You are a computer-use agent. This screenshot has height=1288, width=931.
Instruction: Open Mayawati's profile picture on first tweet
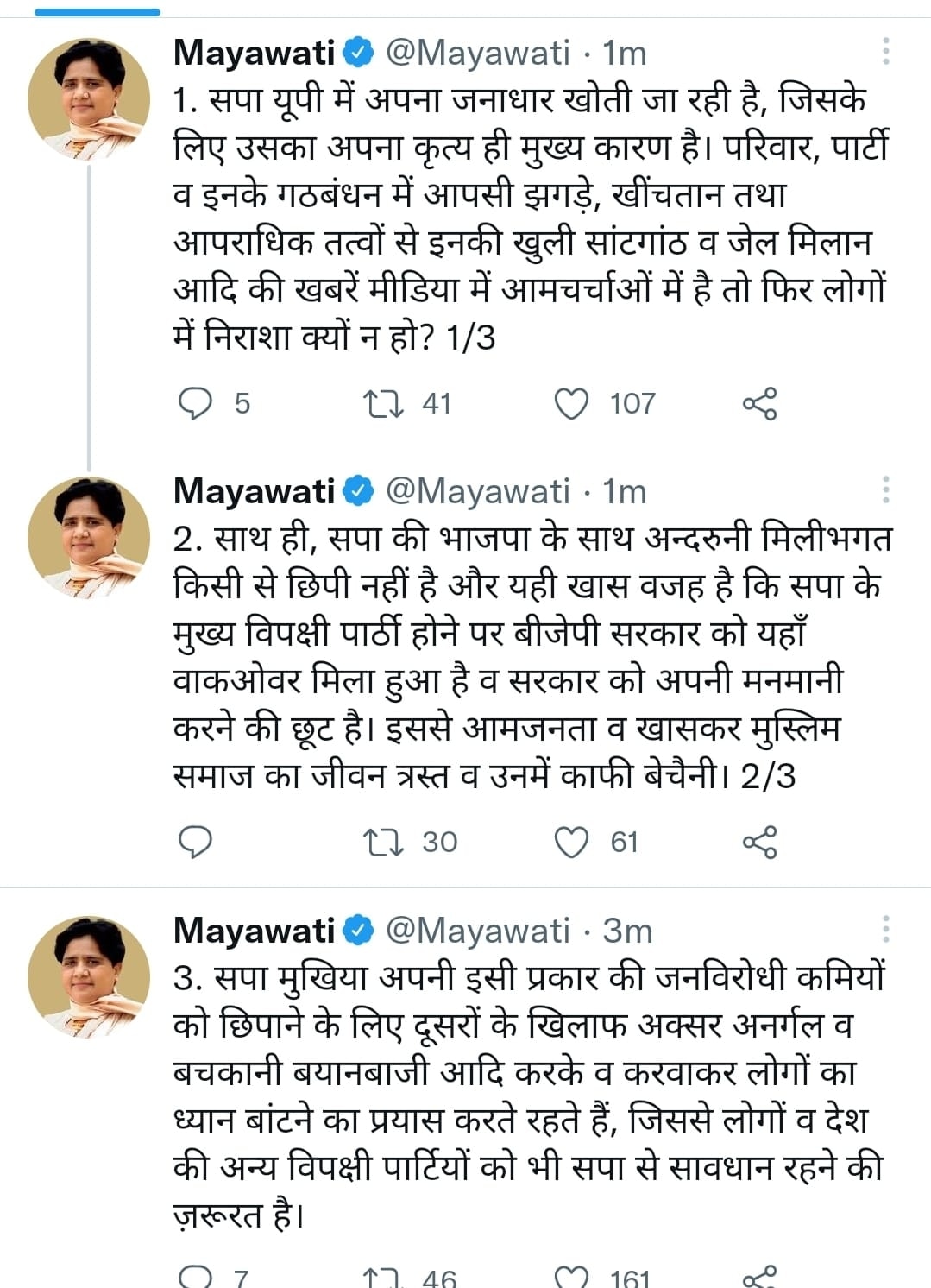click(89, 99)
